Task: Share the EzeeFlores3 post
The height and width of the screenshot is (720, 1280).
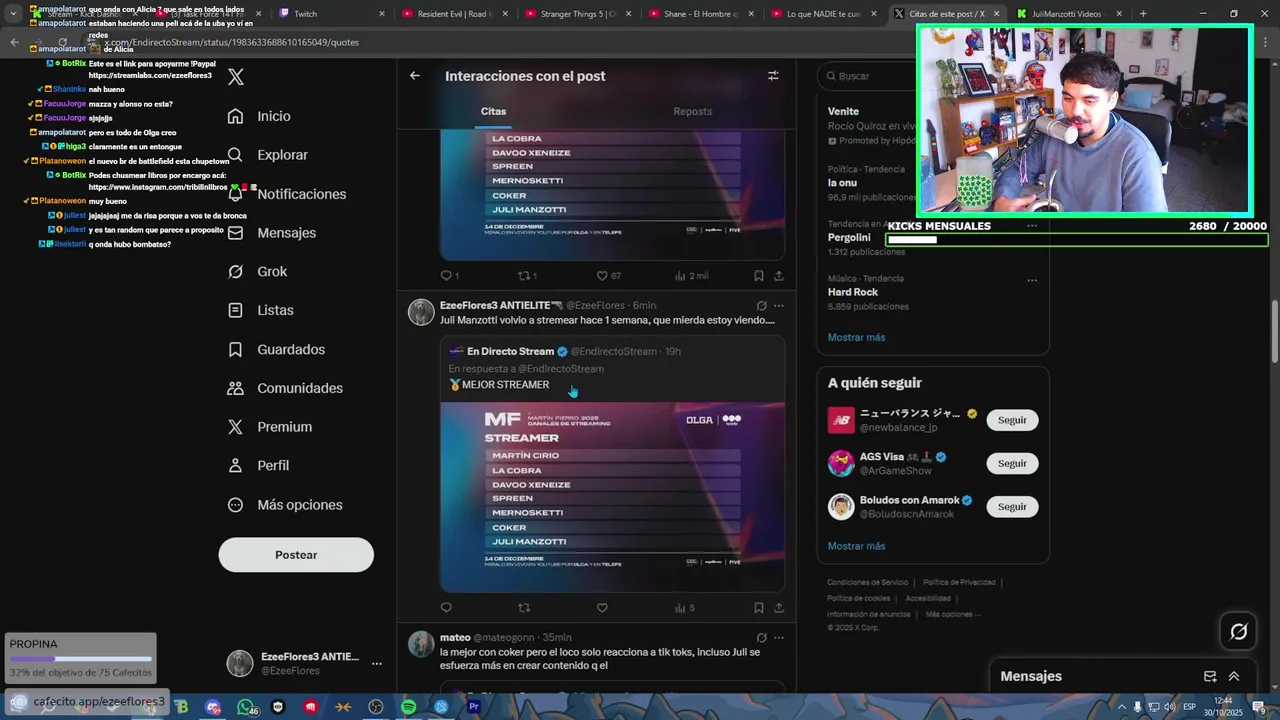Action: click(779, 608)
